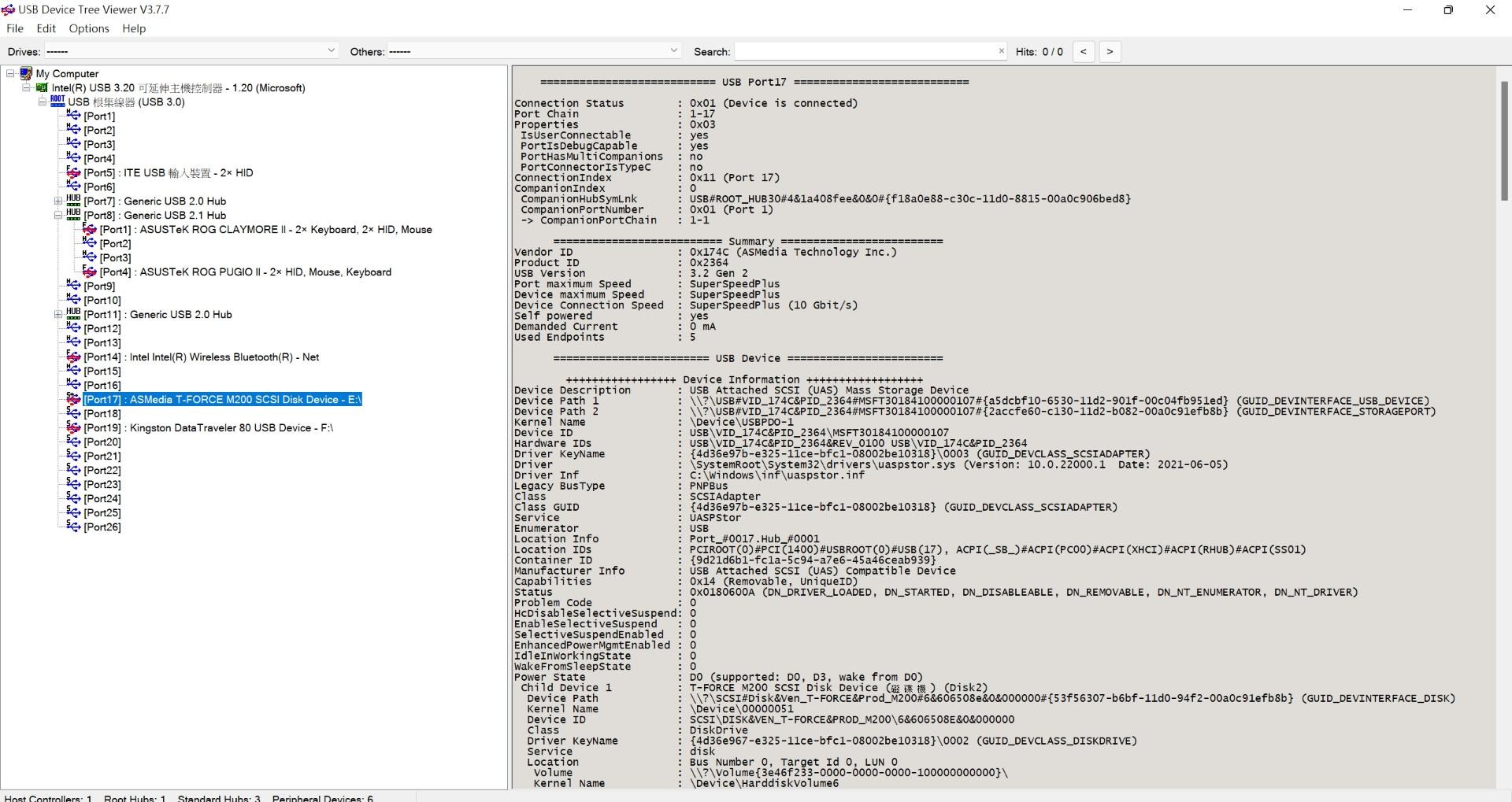Select the [Port10] tree row
Viewport: 1512px width, 802px height.
pyautogui.click(x=102, y=300)
